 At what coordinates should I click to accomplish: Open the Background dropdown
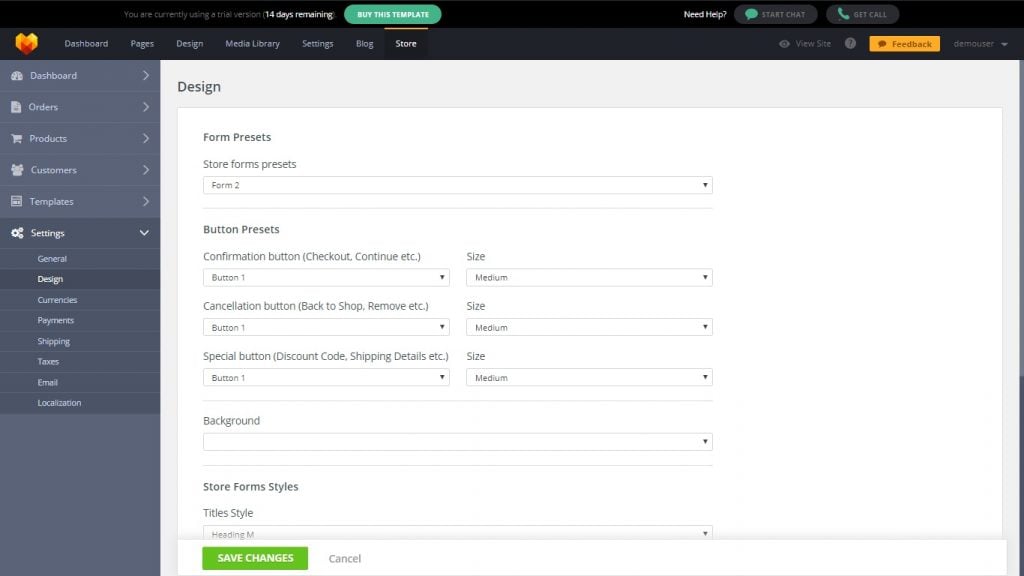click(x=457, y=441)
